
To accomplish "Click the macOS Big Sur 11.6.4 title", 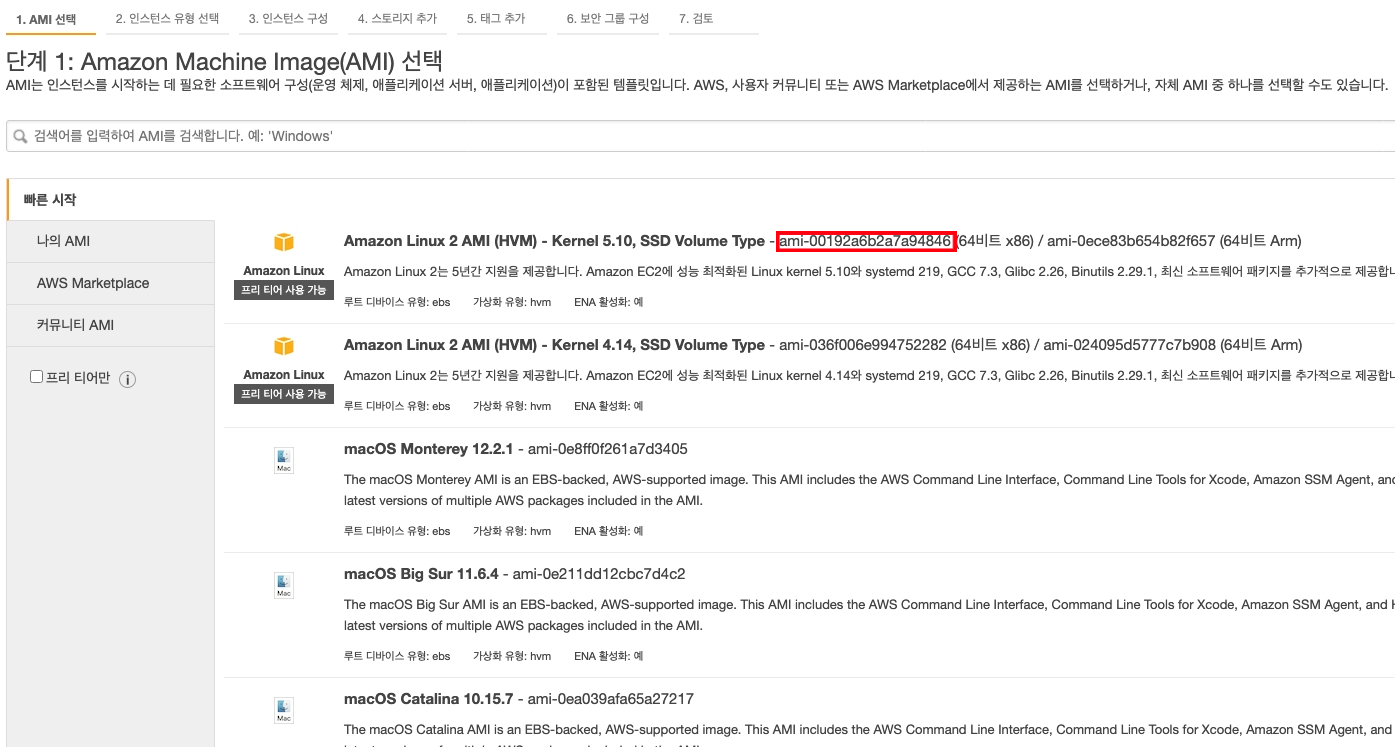I will (420, 574).
